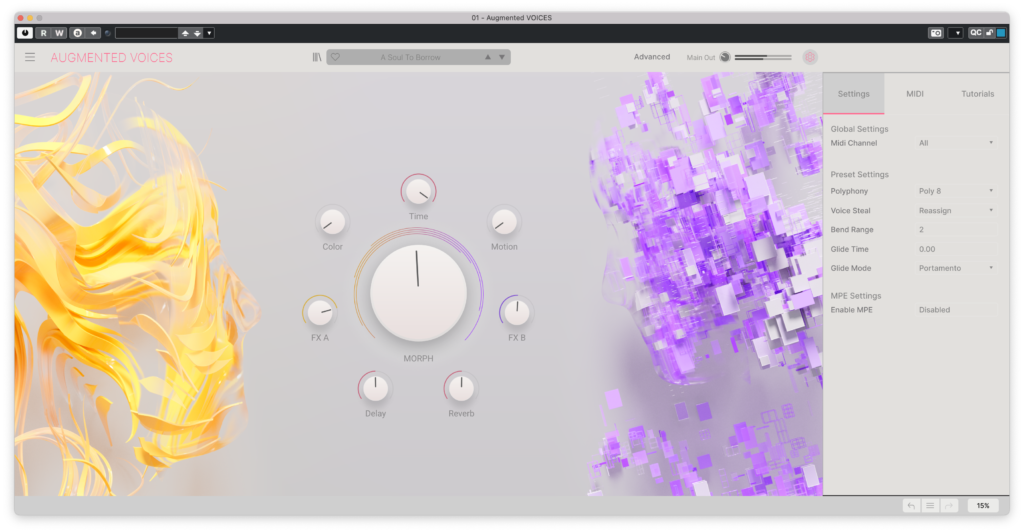
Task: Close the side panel with pink gear icon
Action: [x=810, y=57]
